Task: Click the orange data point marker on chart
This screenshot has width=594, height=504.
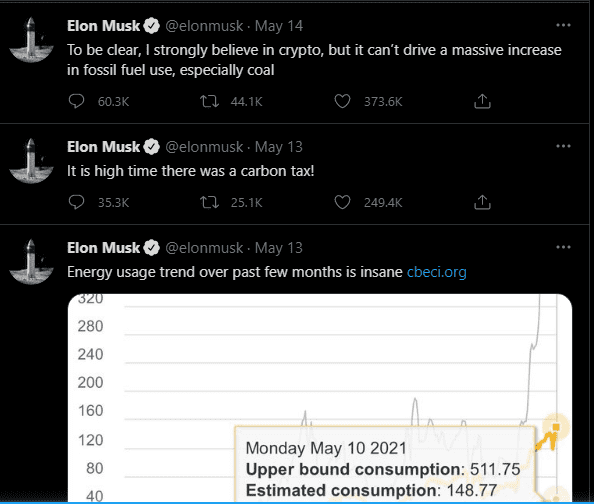Action: pyautogui.click(x=556, y=427)
